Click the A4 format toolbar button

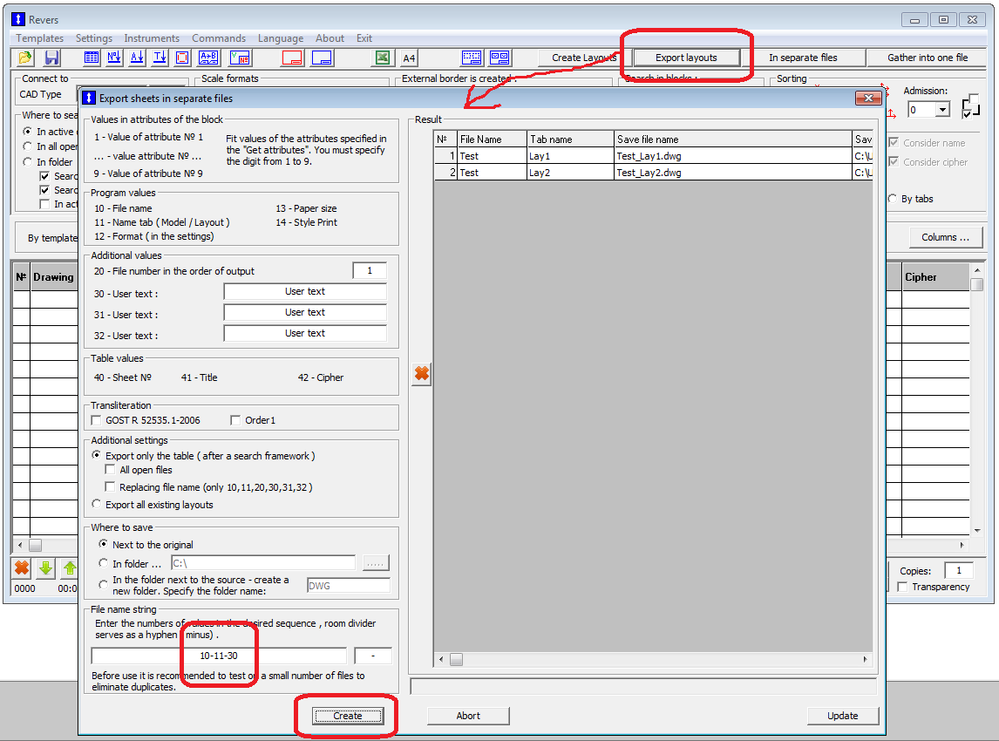point(409,58)
